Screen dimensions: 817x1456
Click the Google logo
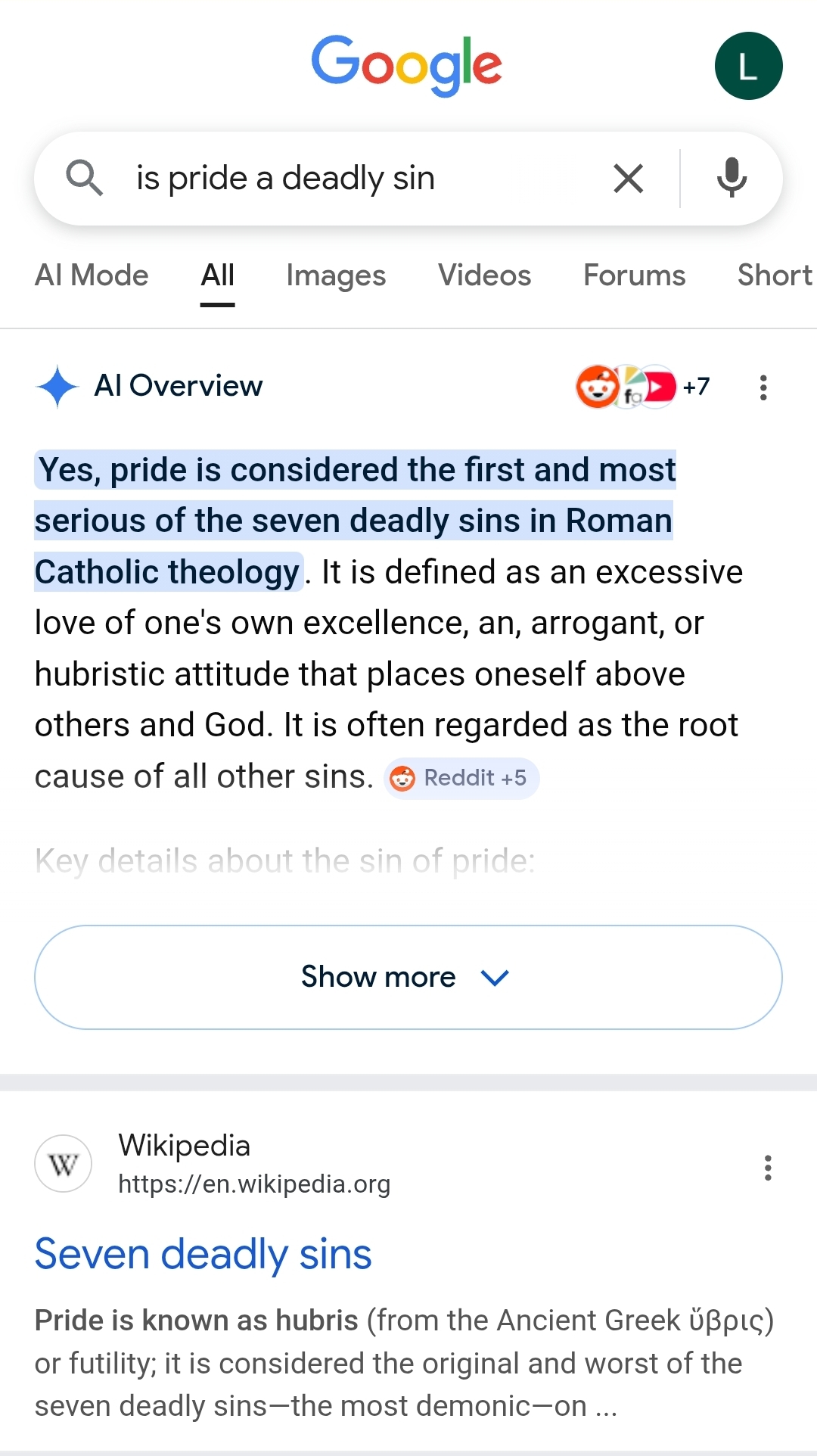click(407, 65)
